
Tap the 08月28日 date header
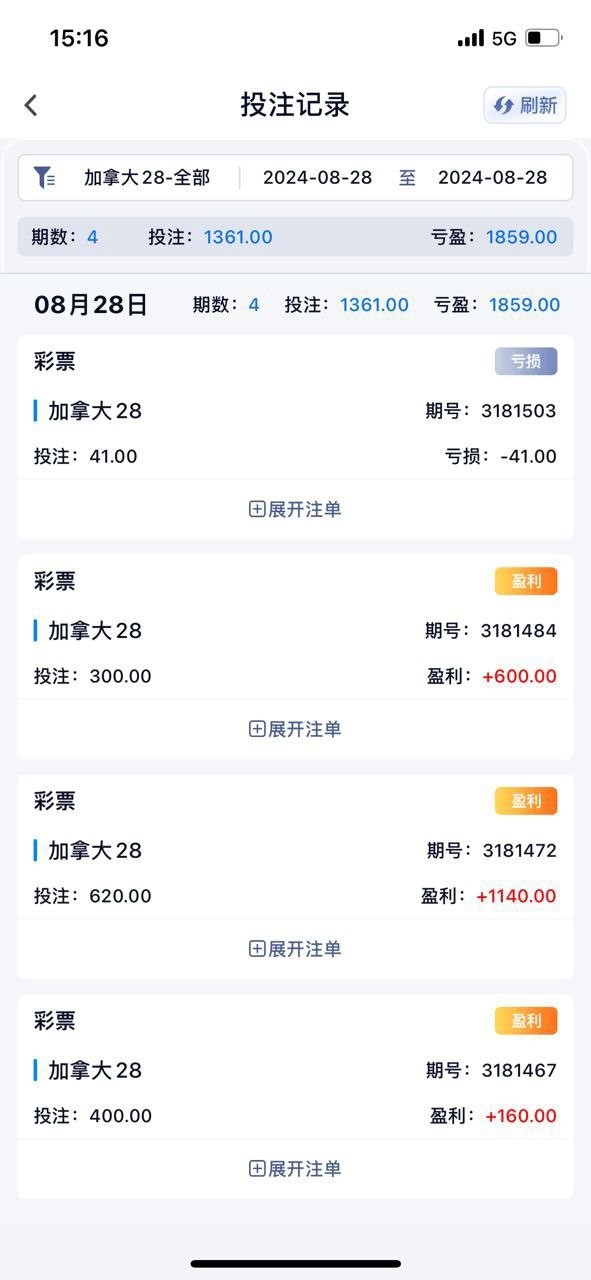click(91, 305)
